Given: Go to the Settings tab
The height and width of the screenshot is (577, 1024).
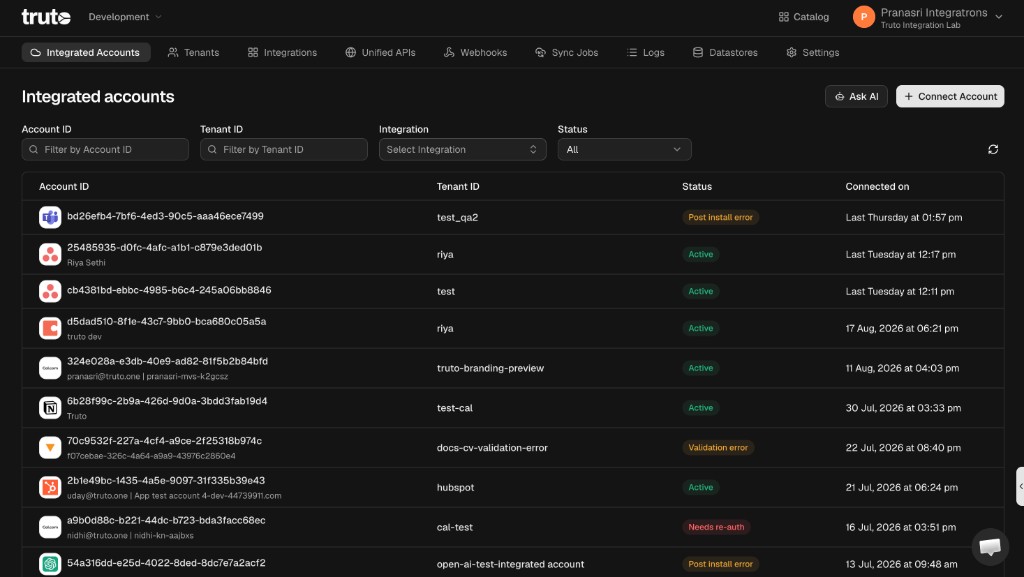Looking at the screenshot, I should (812, 52).
